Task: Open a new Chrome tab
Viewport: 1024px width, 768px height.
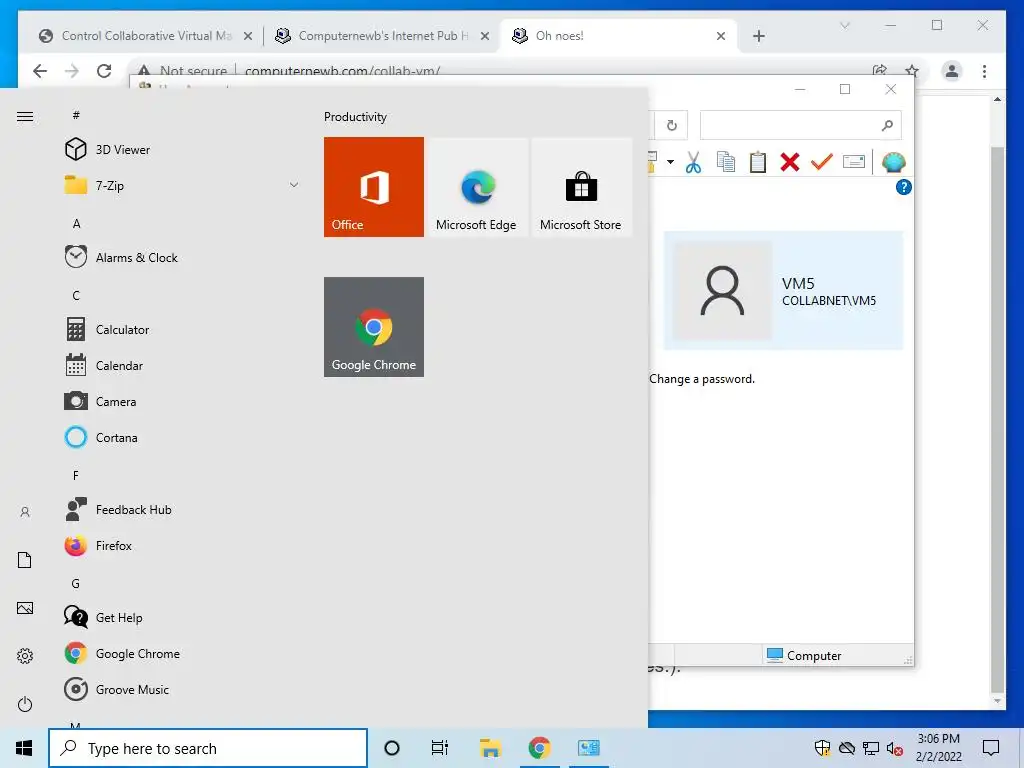Action: click(x=758, y=36)
